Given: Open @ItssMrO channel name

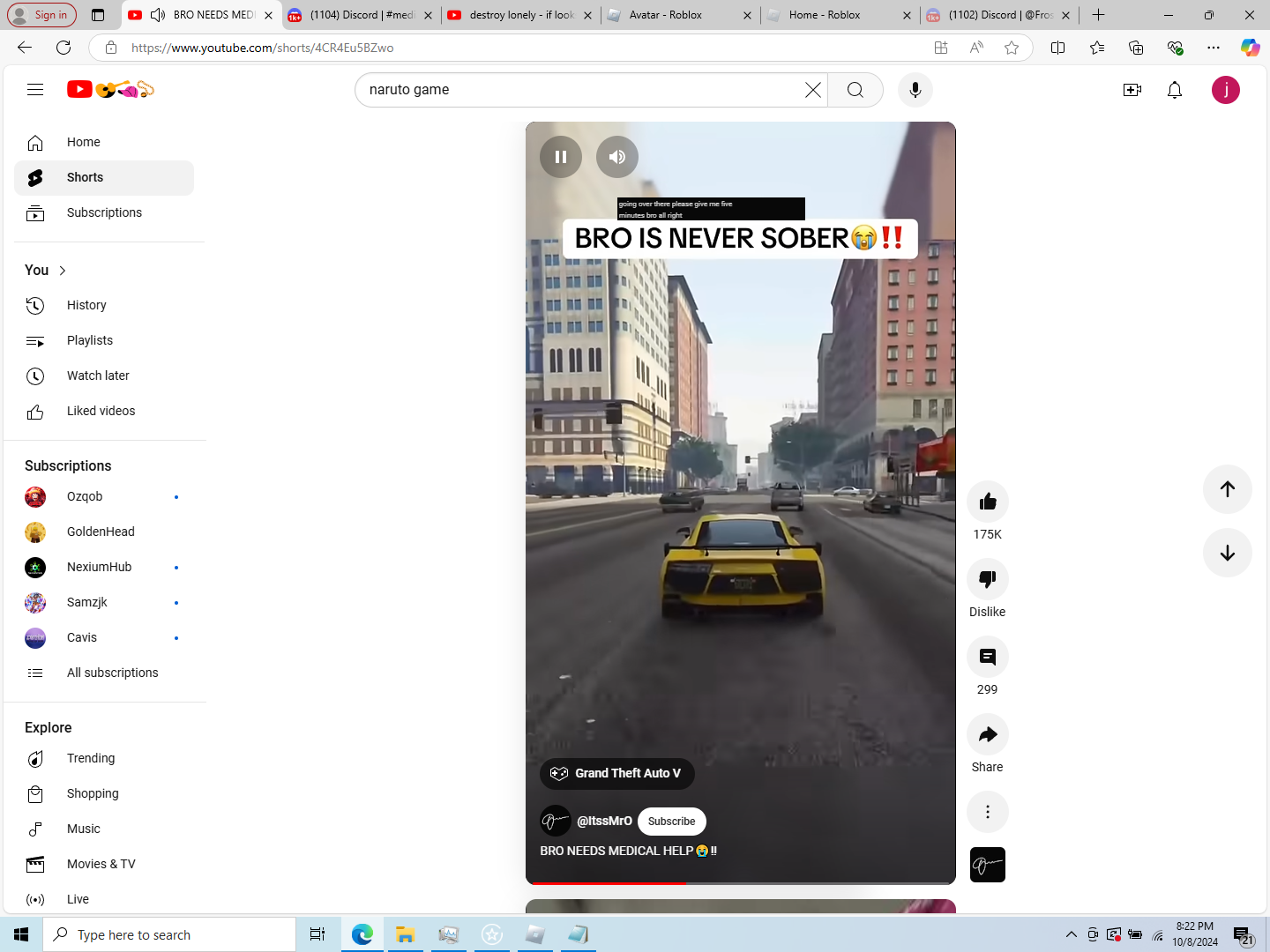Looking at the screenshot, I should pyautogui.click(x=604, y=821).
